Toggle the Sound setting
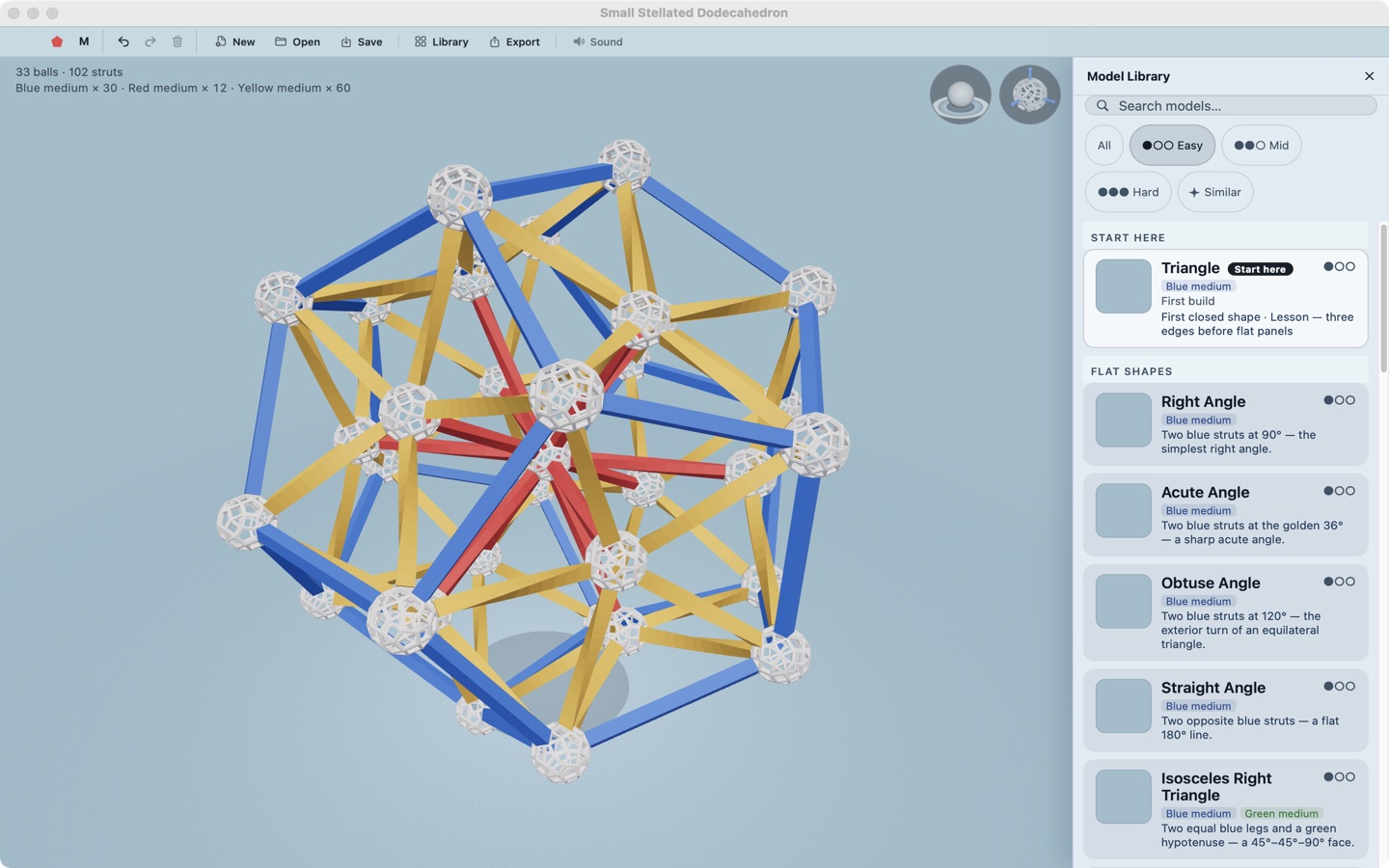 (x=597, y=41)
